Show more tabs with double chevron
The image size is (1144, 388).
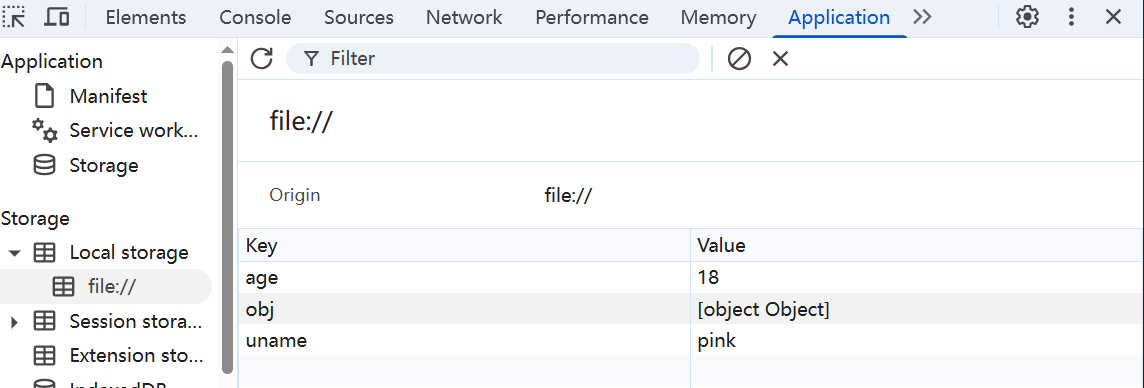922,17
